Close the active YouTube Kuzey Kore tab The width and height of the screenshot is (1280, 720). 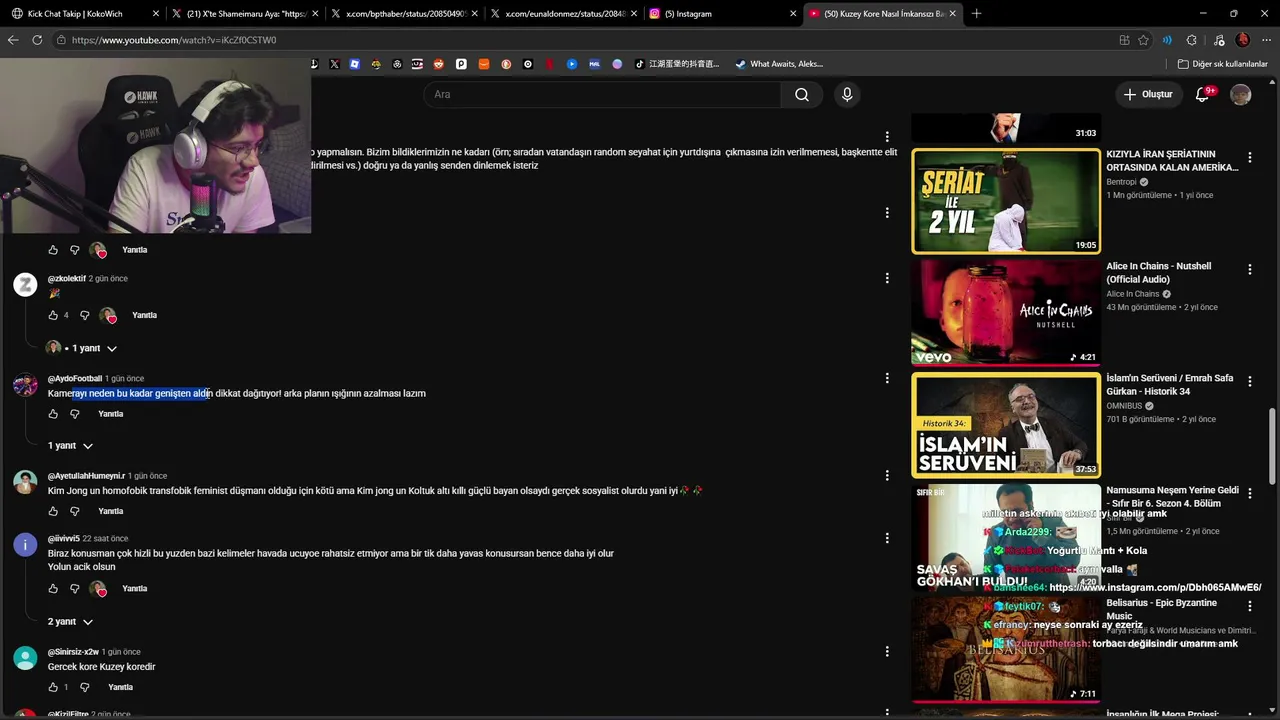point(952,14)
